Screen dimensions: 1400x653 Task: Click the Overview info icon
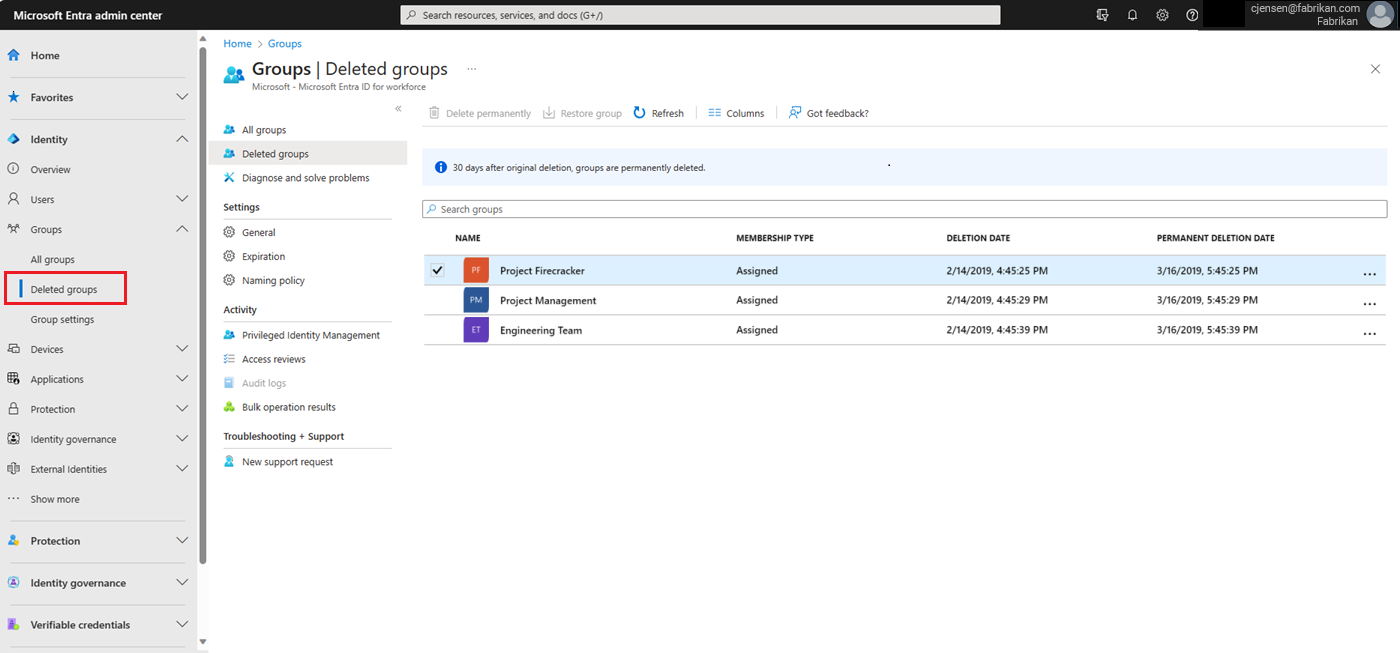[14, 170]
